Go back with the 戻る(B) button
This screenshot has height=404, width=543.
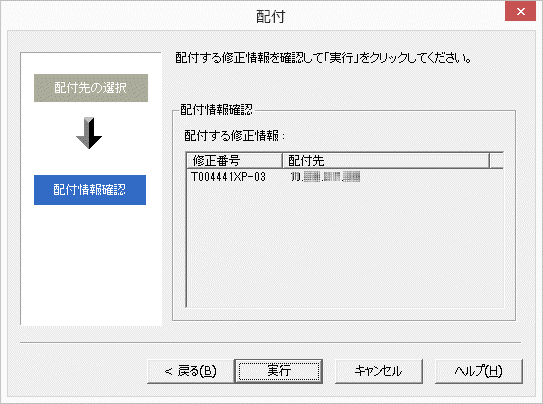(x=190, y=371)
